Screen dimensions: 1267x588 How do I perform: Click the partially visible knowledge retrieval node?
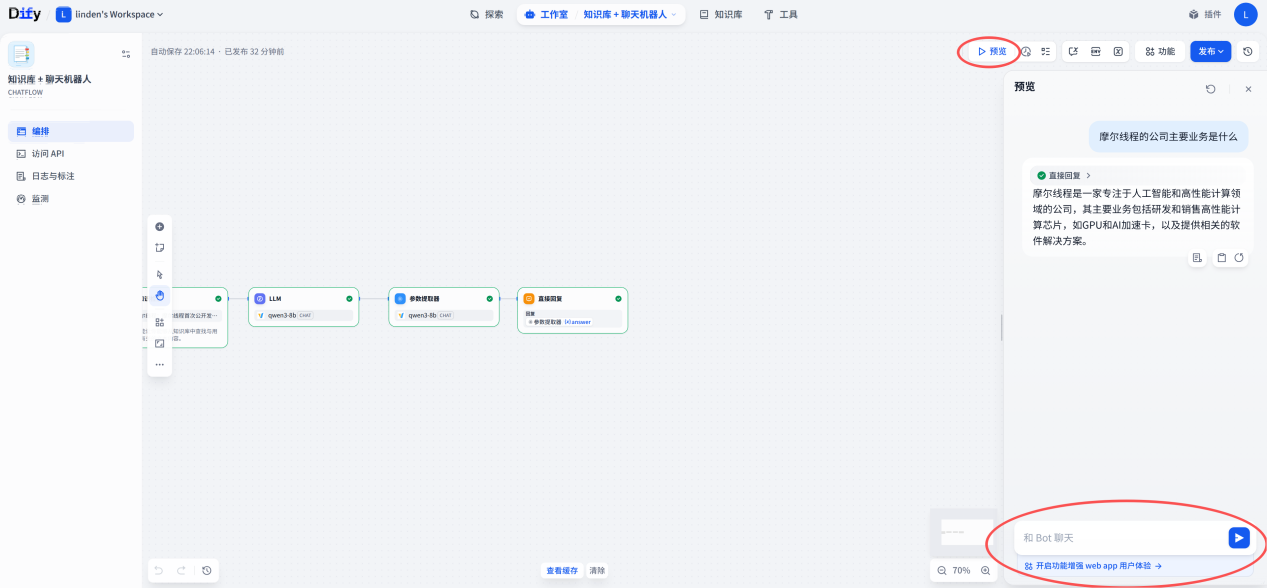tap(199, 318)
